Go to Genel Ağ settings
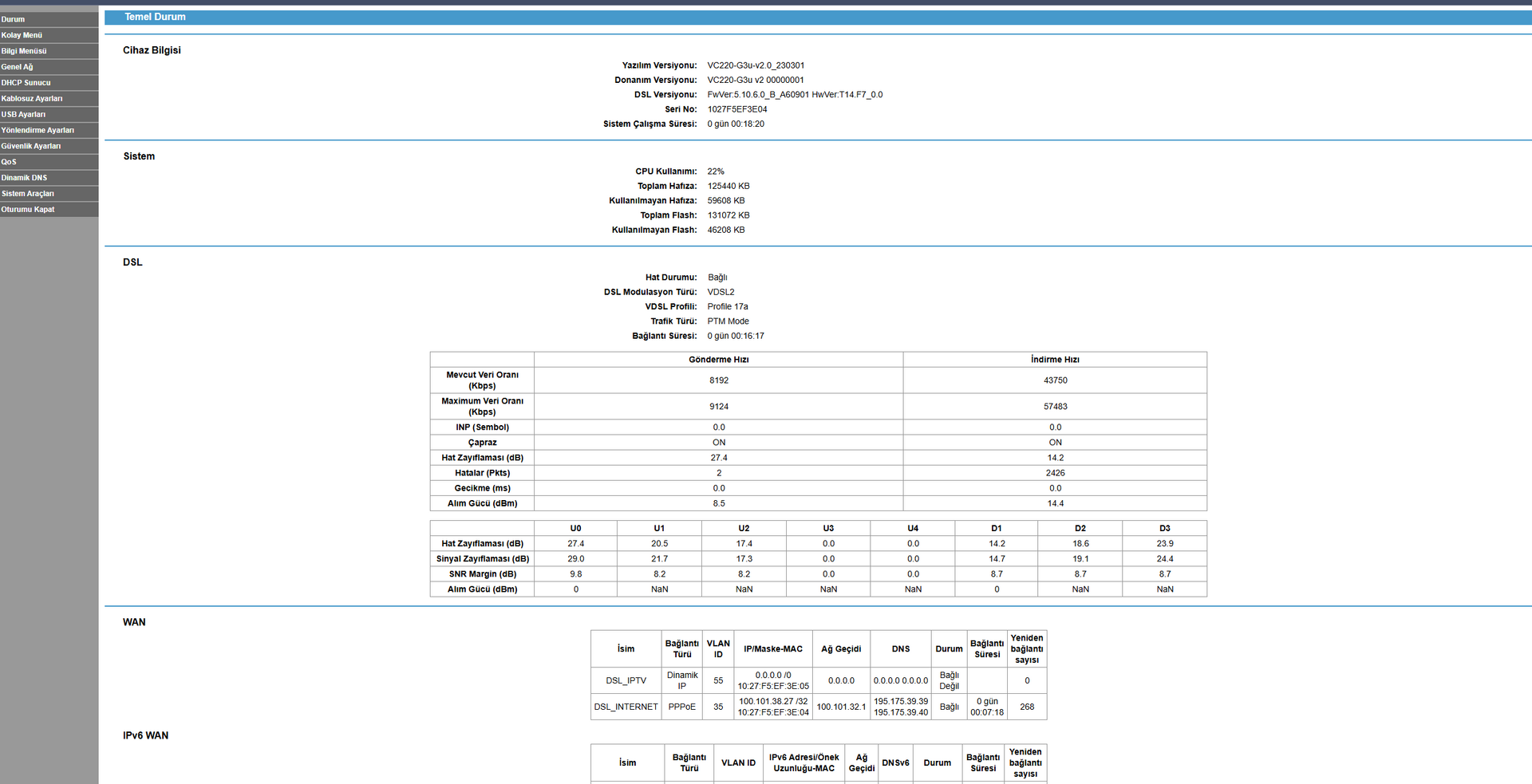The image size is (1532, 784). tap(49, 67)
